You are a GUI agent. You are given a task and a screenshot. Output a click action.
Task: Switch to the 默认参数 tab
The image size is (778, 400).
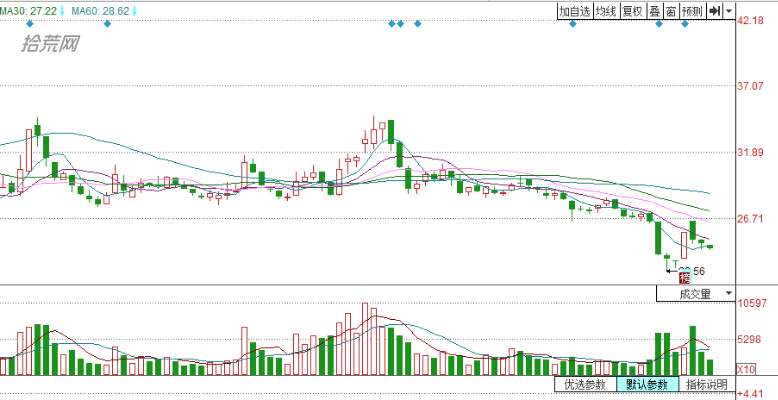point(648,384)
